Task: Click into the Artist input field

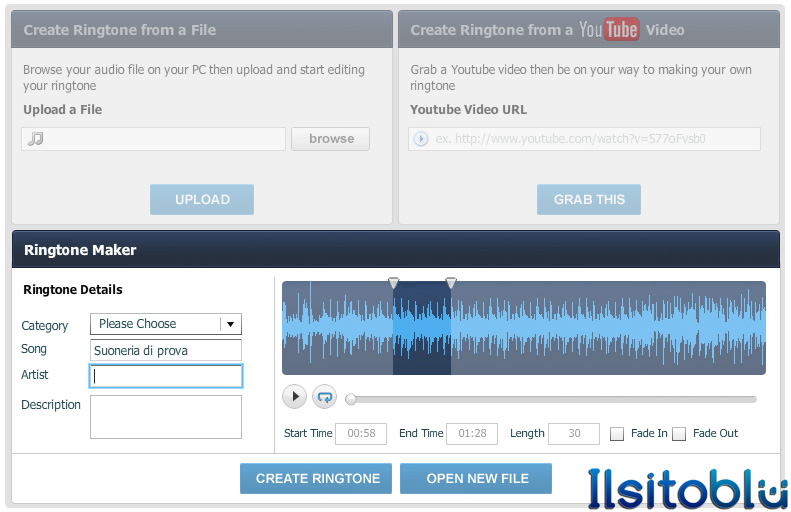Action: [x=166, y=376]
